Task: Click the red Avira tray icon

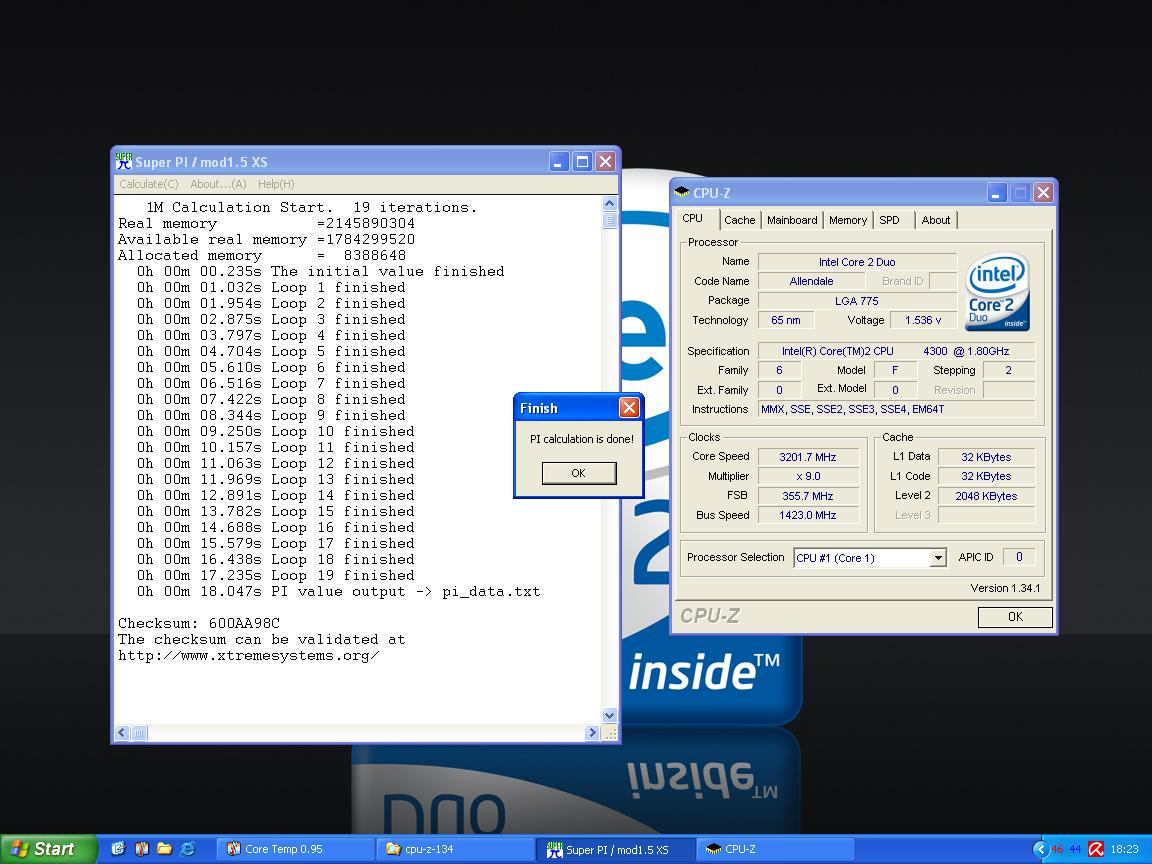Action: click(1095, 849)
